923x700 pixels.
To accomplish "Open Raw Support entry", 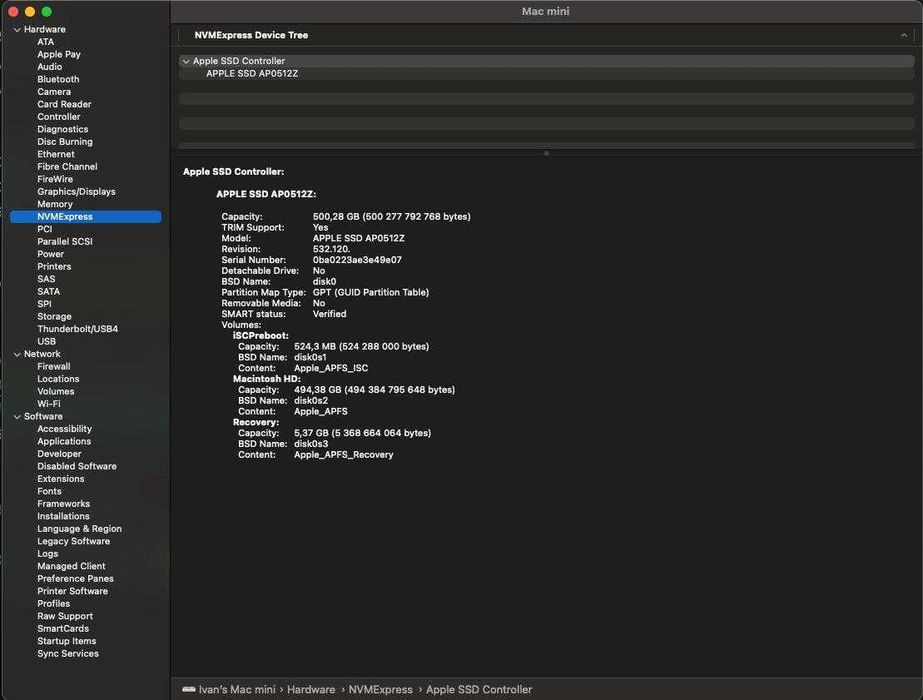I will coord(65,616).
